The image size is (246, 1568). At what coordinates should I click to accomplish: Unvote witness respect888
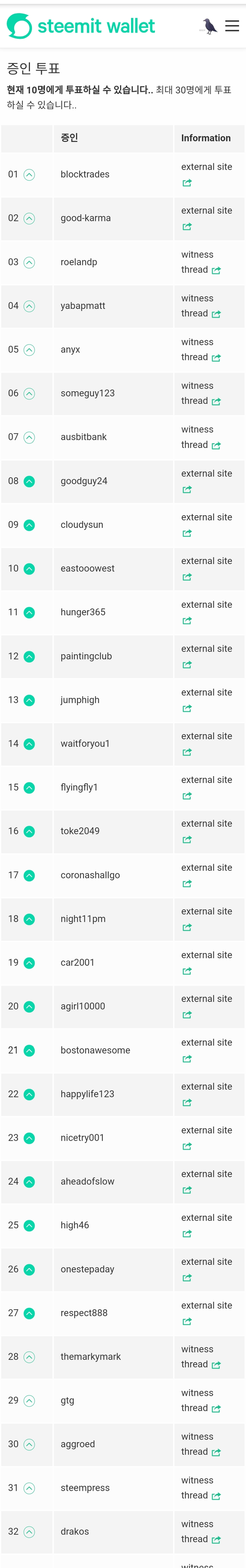click(x=29, y=1313)
